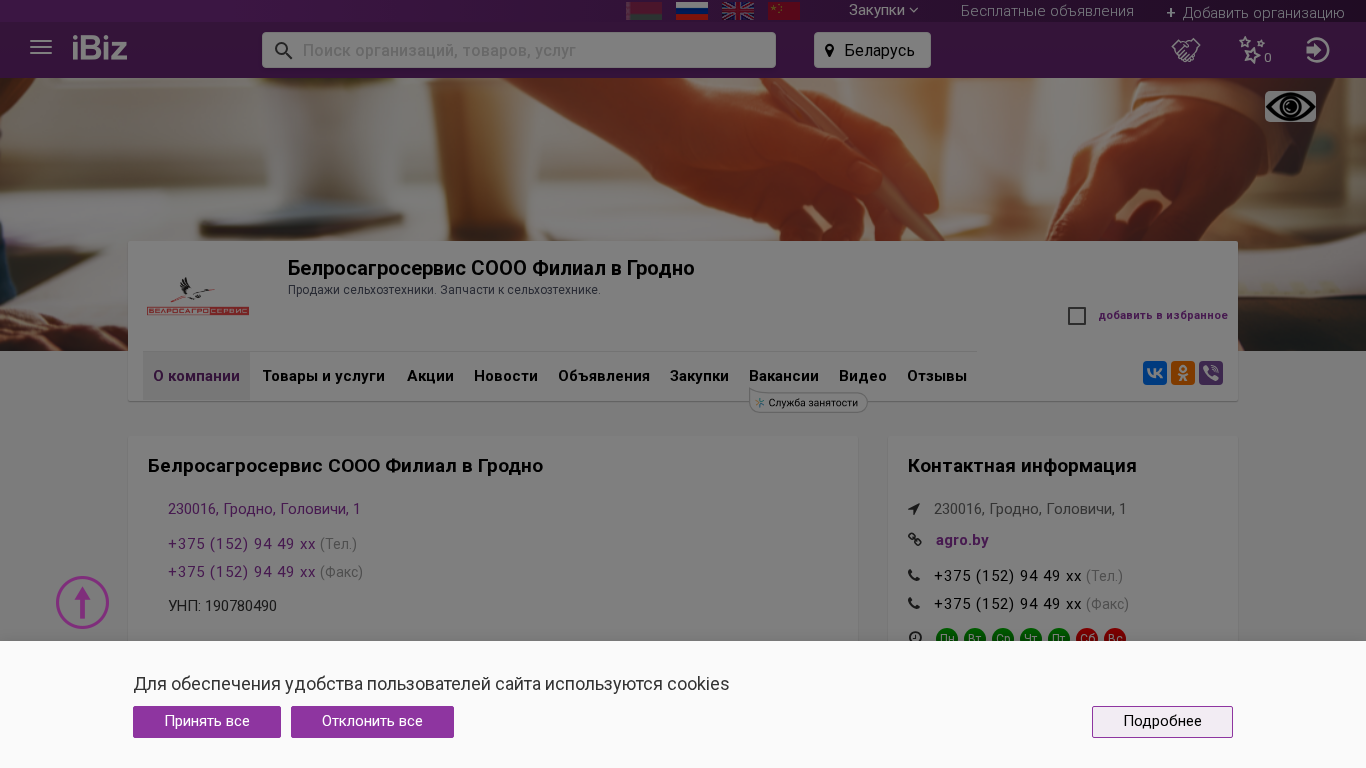This screenshot has width=1366, height=768.
Task: Open the agro.by website link
Action: (962, 540)
